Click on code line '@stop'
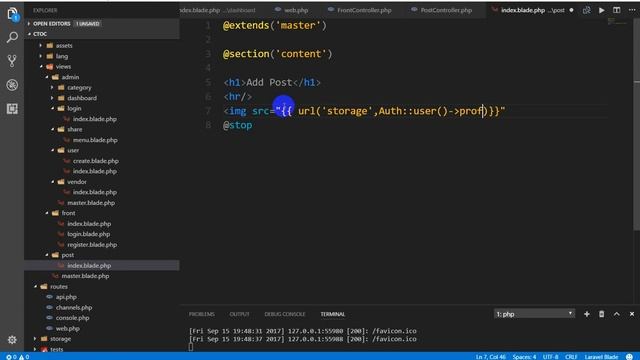Image resolution: width=640 pixels, height=360 pixels. pos(238,125)
